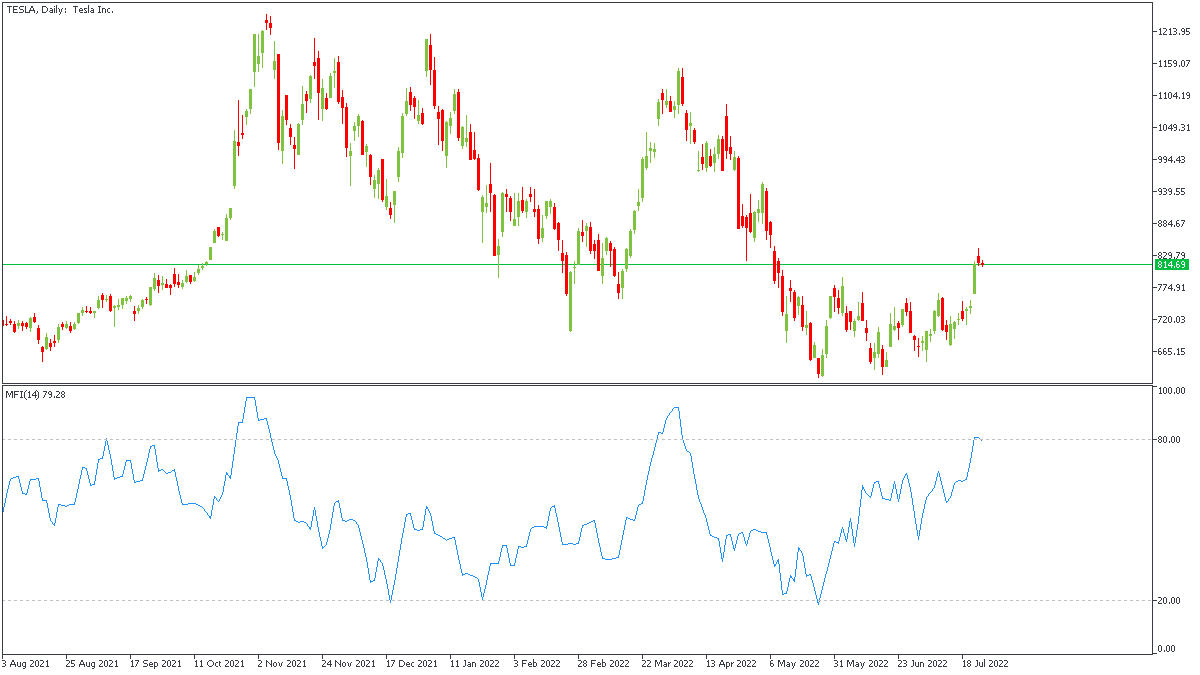This screenshot has width=1200, height=675.
Task: Click the 6 May 2022 date label
Action: coord(796,663)
